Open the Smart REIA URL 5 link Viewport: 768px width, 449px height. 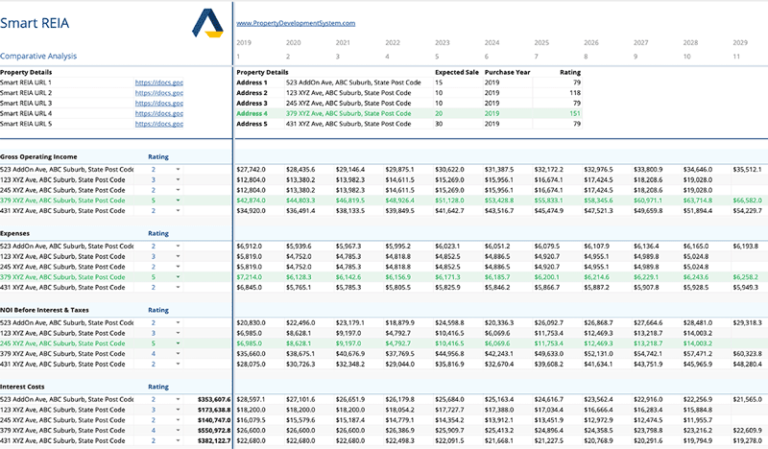pos(159,124)
